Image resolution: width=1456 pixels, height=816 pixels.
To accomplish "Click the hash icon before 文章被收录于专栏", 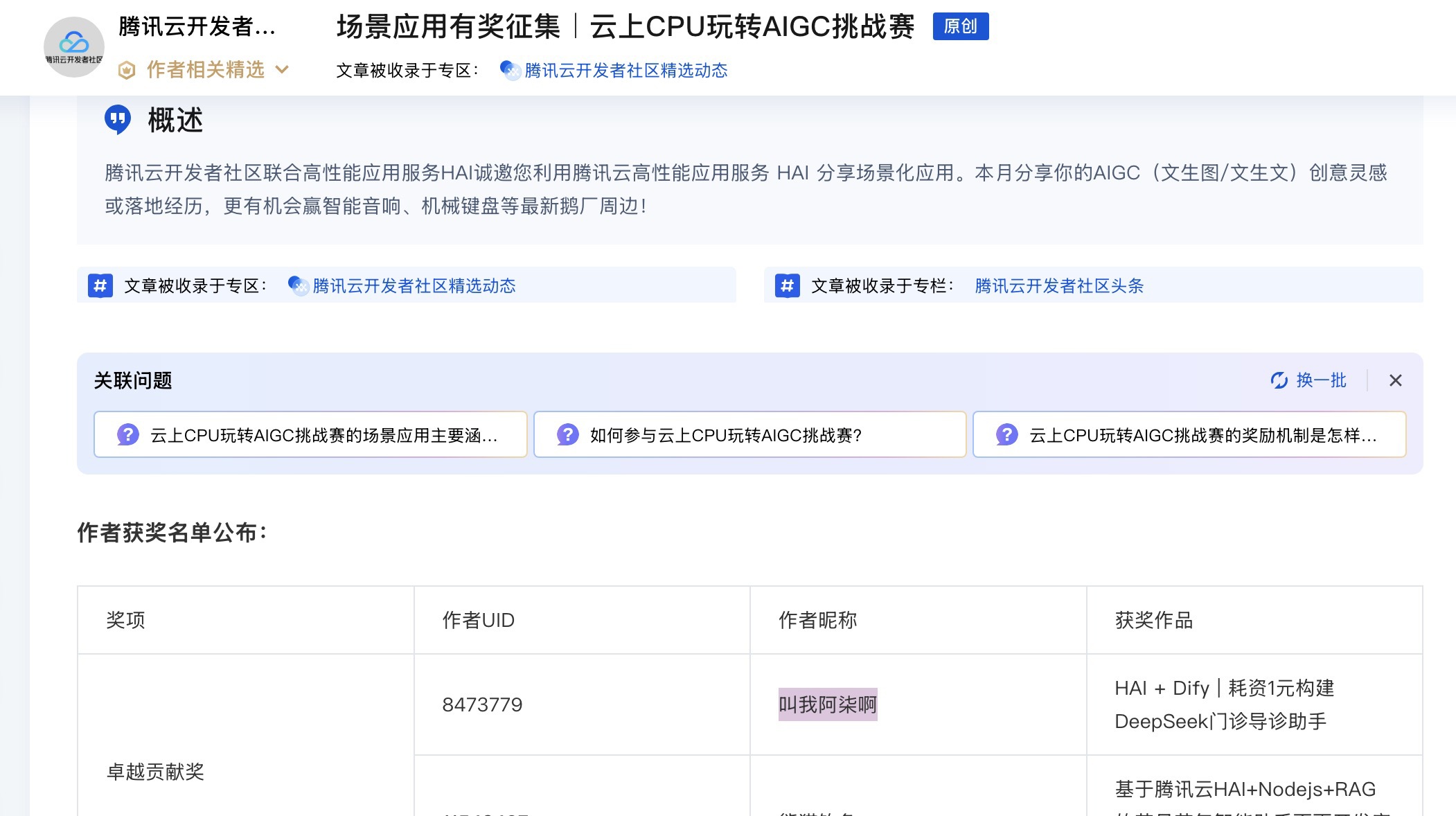I will [788, 285].
